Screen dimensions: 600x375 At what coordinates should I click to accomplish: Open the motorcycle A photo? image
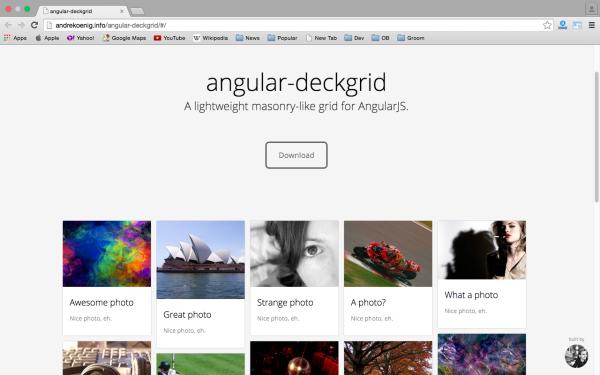tap(388, 254)
